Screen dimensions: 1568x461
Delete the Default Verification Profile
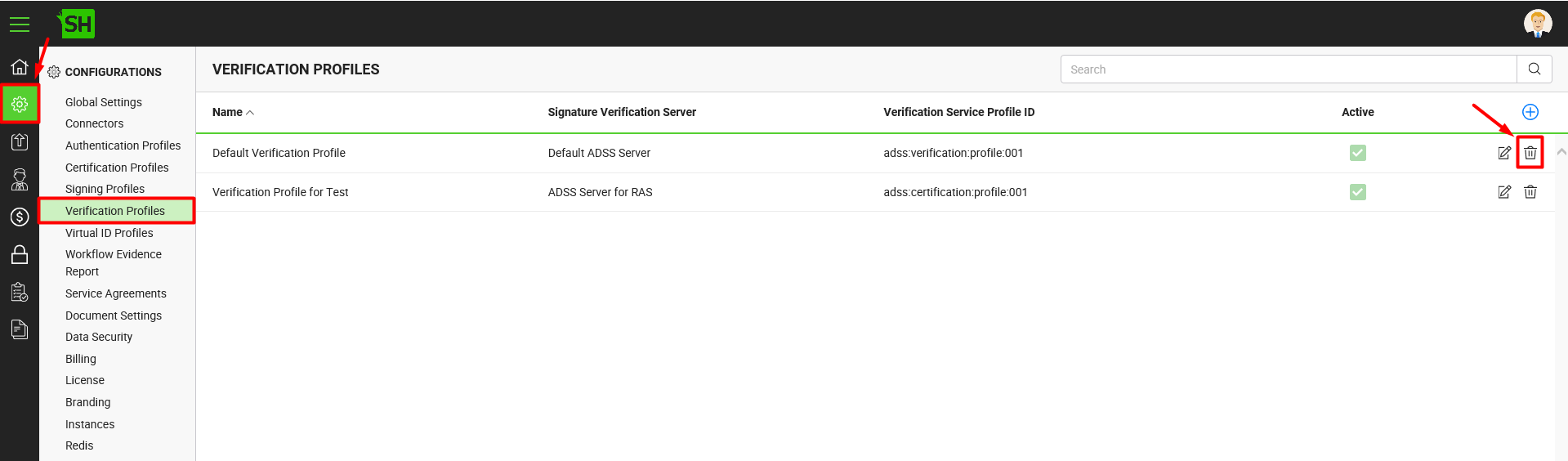(x=1530, y=153)
